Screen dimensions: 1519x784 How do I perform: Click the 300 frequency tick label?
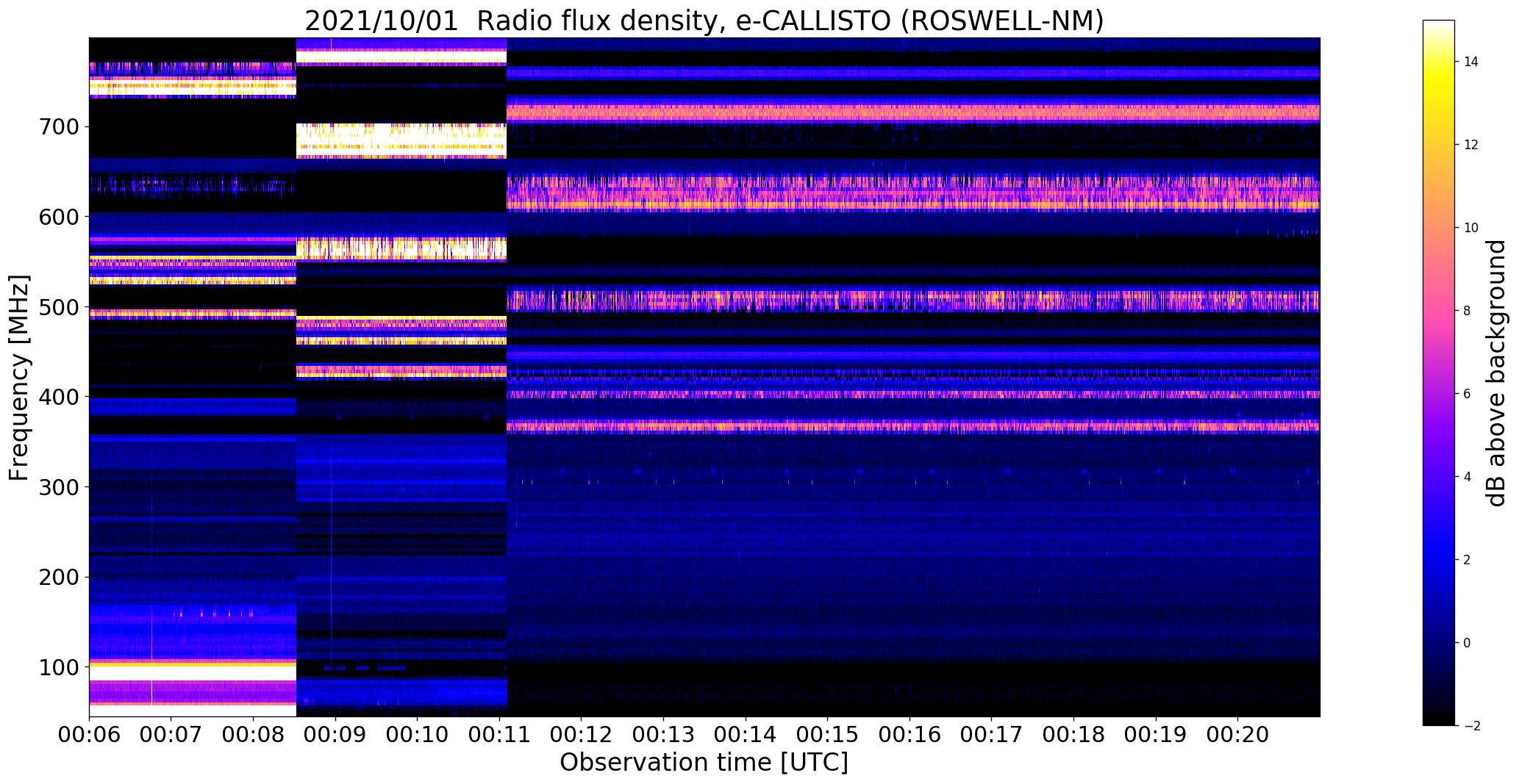[58, 487]
